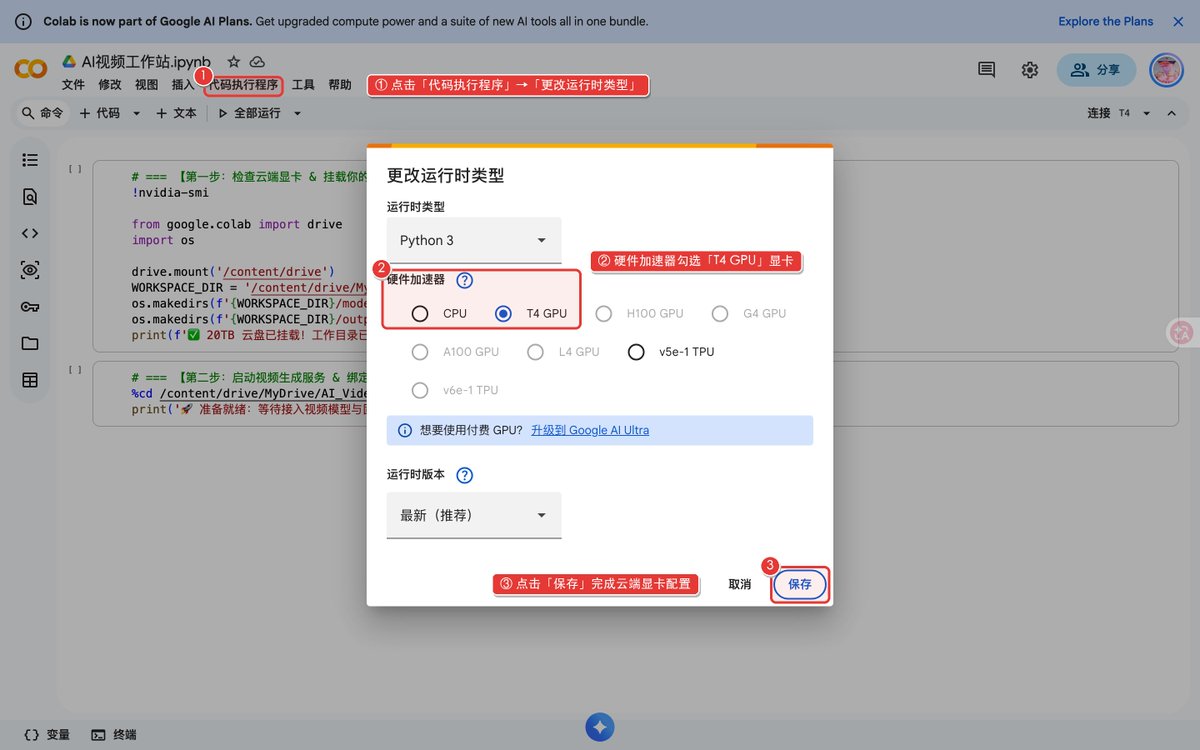This screenshot has width=1200, height=750.
Task: Expand the 代码 insert dropdown arrow
Action: point(137,114)
